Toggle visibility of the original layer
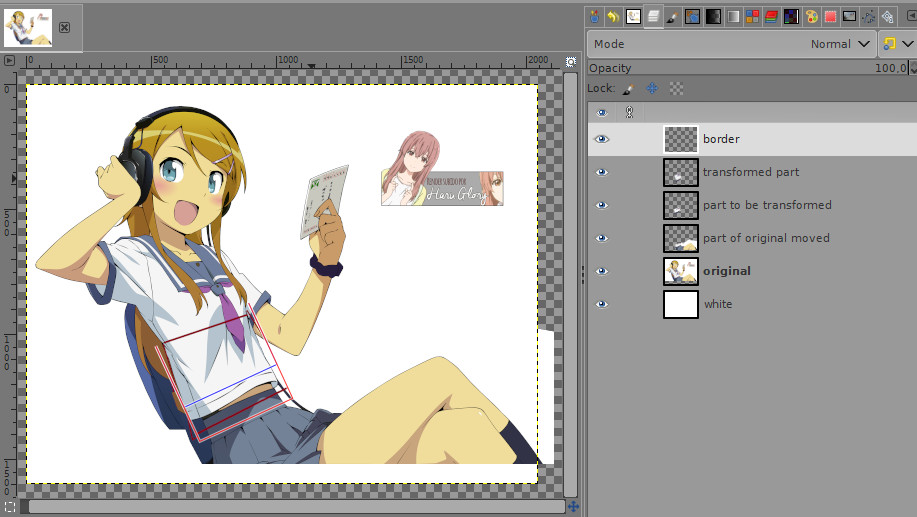The image size is (917, 517). [x=602, y=271]
